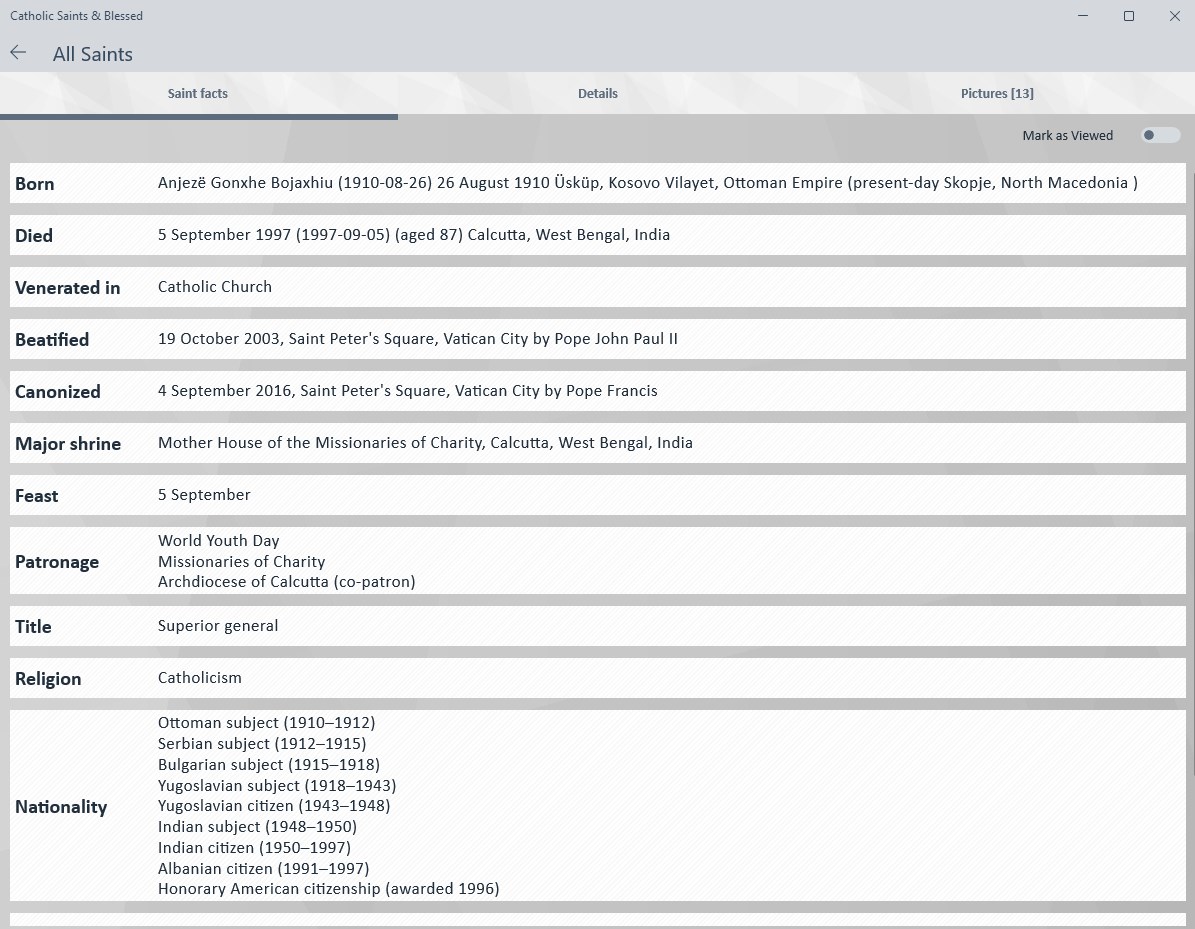The image size is (1195, 929).
Task: Click World Youth Day patronage entry
Action: click(219, 540)
